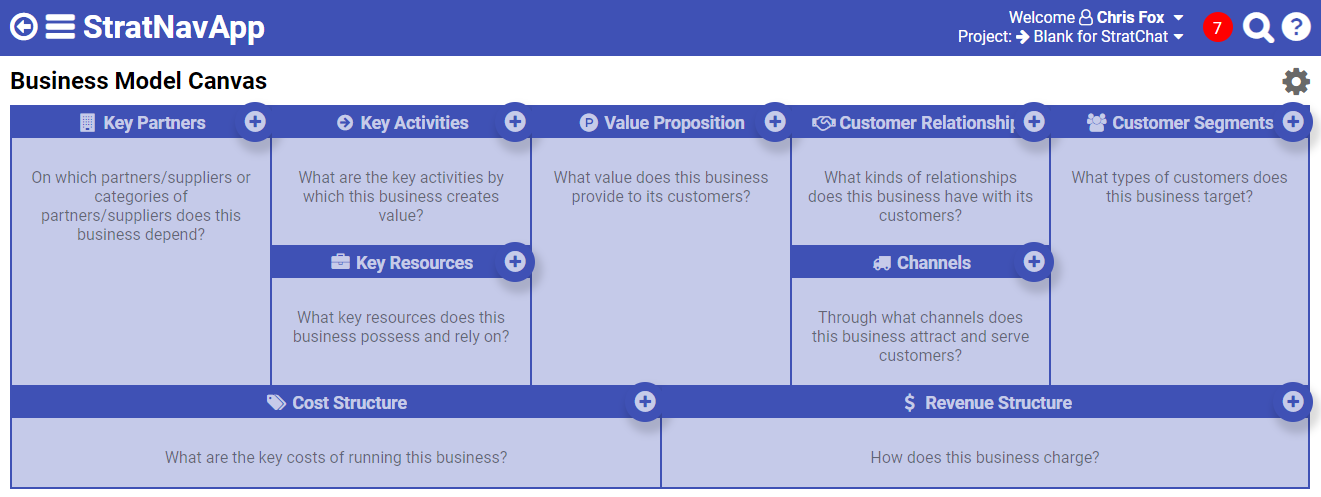Click the StratNavApp logo title
Viewport: 1321px width, 497px height.
click(174, 27)
